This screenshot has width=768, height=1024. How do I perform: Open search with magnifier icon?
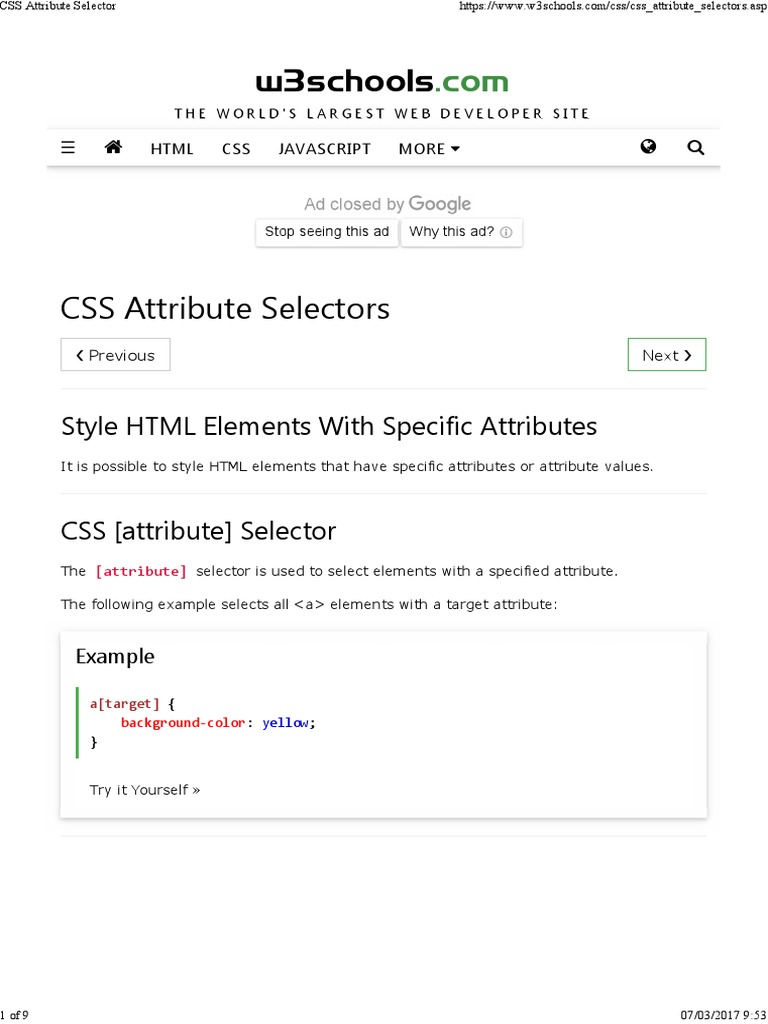(696, 148)
